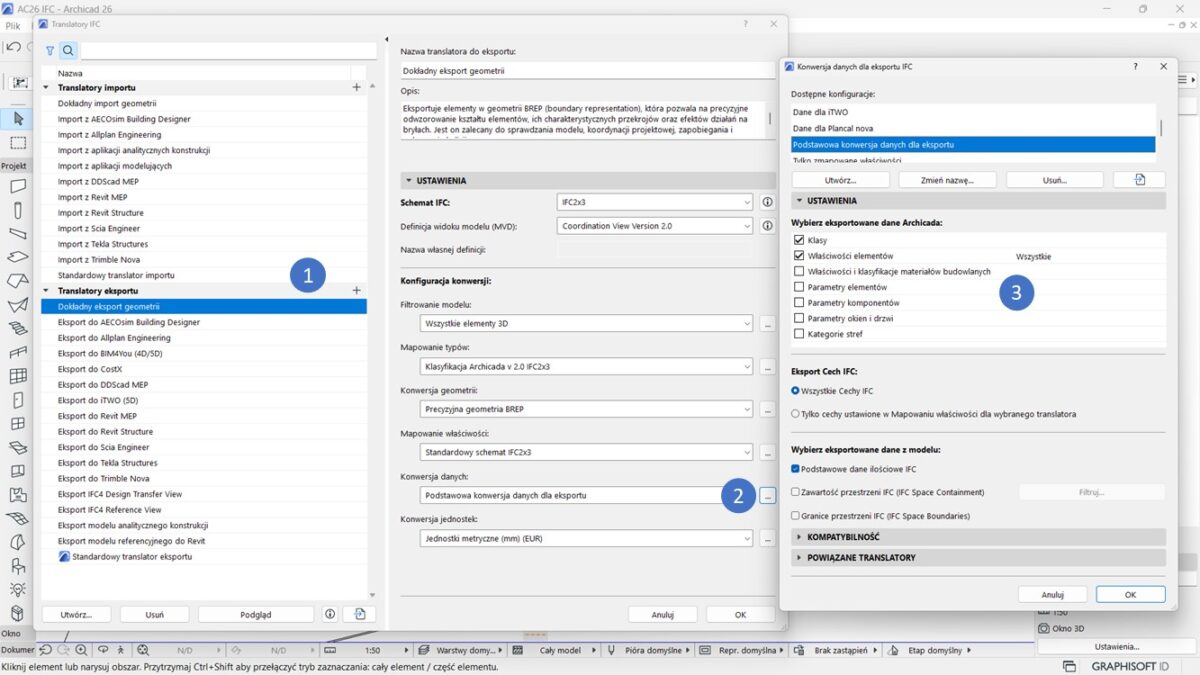
Task: Select the Column tool in the toolbox
Action: tap(18, 211)
